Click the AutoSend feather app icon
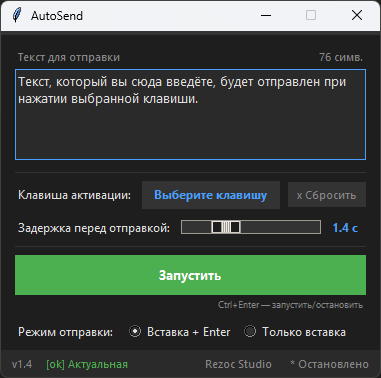381x378 pixels. point(16,15)
